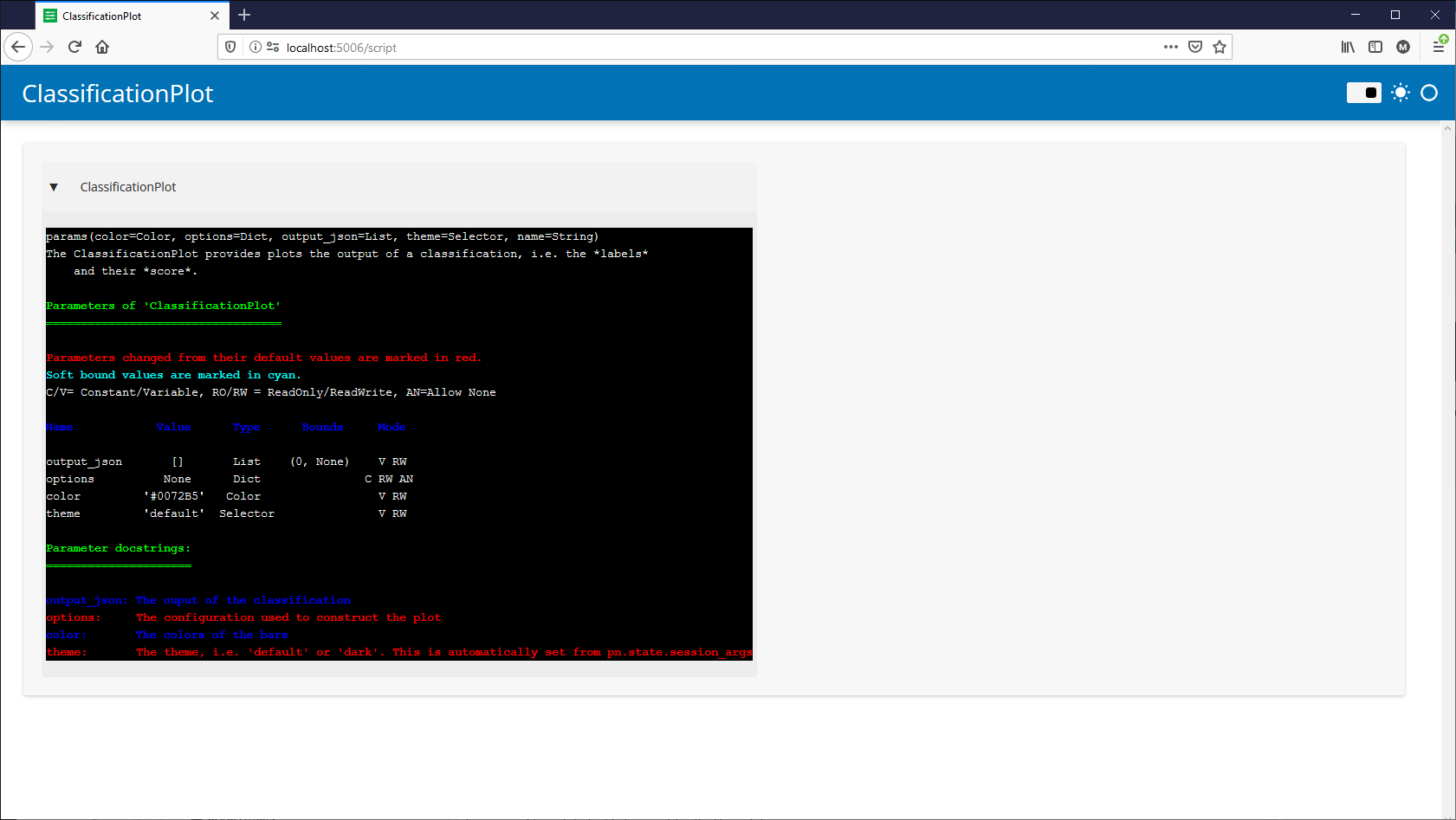Collapse the ClassificationPlot card disclosure triangle

[x=54, y=187]
